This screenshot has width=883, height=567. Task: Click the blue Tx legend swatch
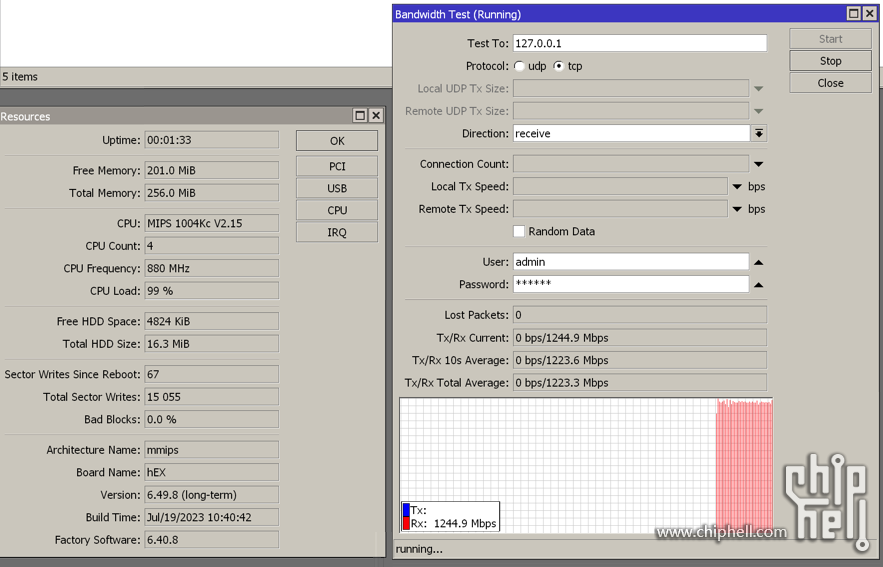tap(406, 510)
